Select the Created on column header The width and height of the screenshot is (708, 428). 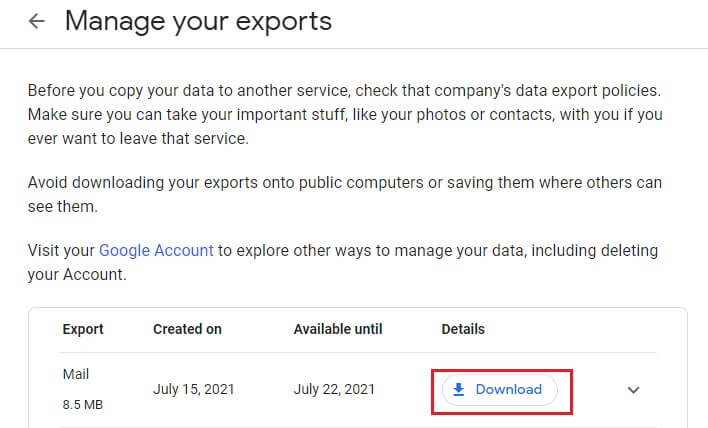coord(187,329)
